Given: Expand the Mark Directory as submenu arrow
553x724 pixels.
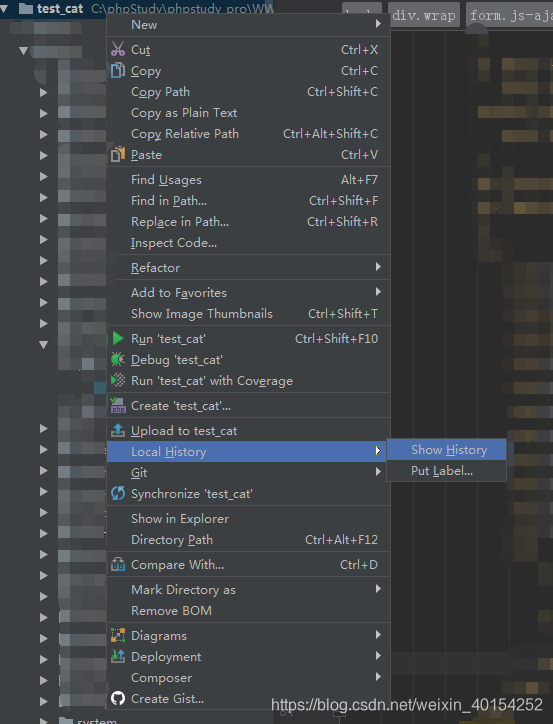Looking at the screenshot, I should pyautogui.click(x=378, y=589).
